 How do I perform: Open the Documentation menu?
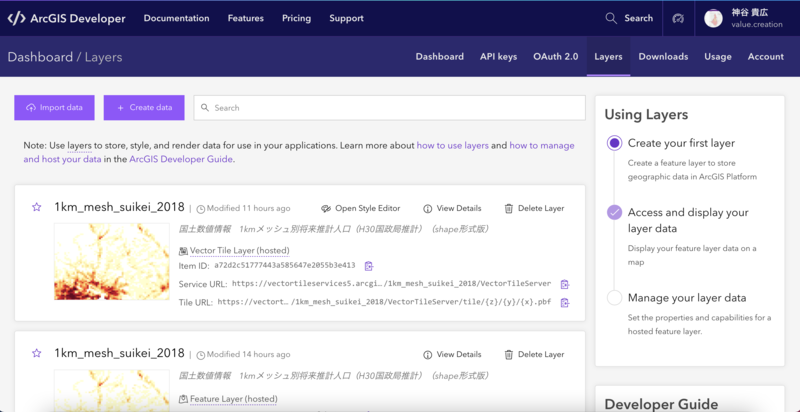pos(177,18)
